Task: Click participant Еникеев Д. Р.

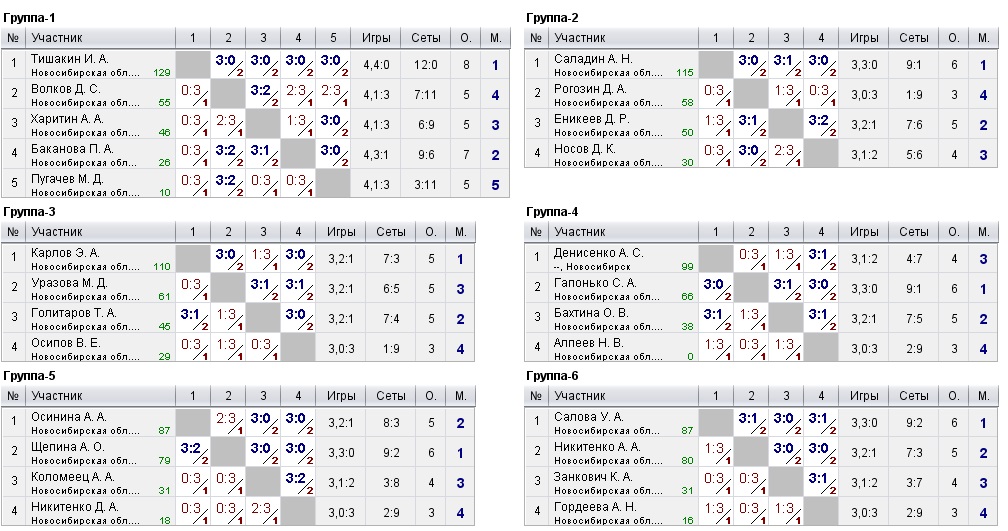Action: pyautogui.click(x=592, y=119)
